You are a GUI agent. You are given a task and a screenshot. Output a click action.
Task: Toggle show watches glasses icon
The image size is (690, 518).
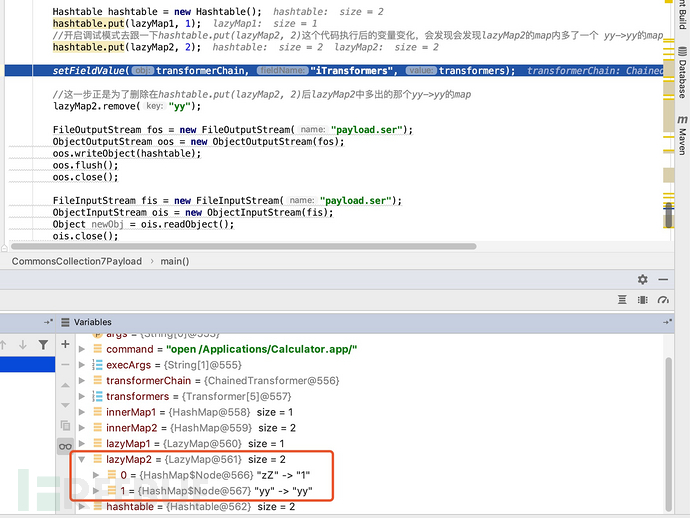65,447
